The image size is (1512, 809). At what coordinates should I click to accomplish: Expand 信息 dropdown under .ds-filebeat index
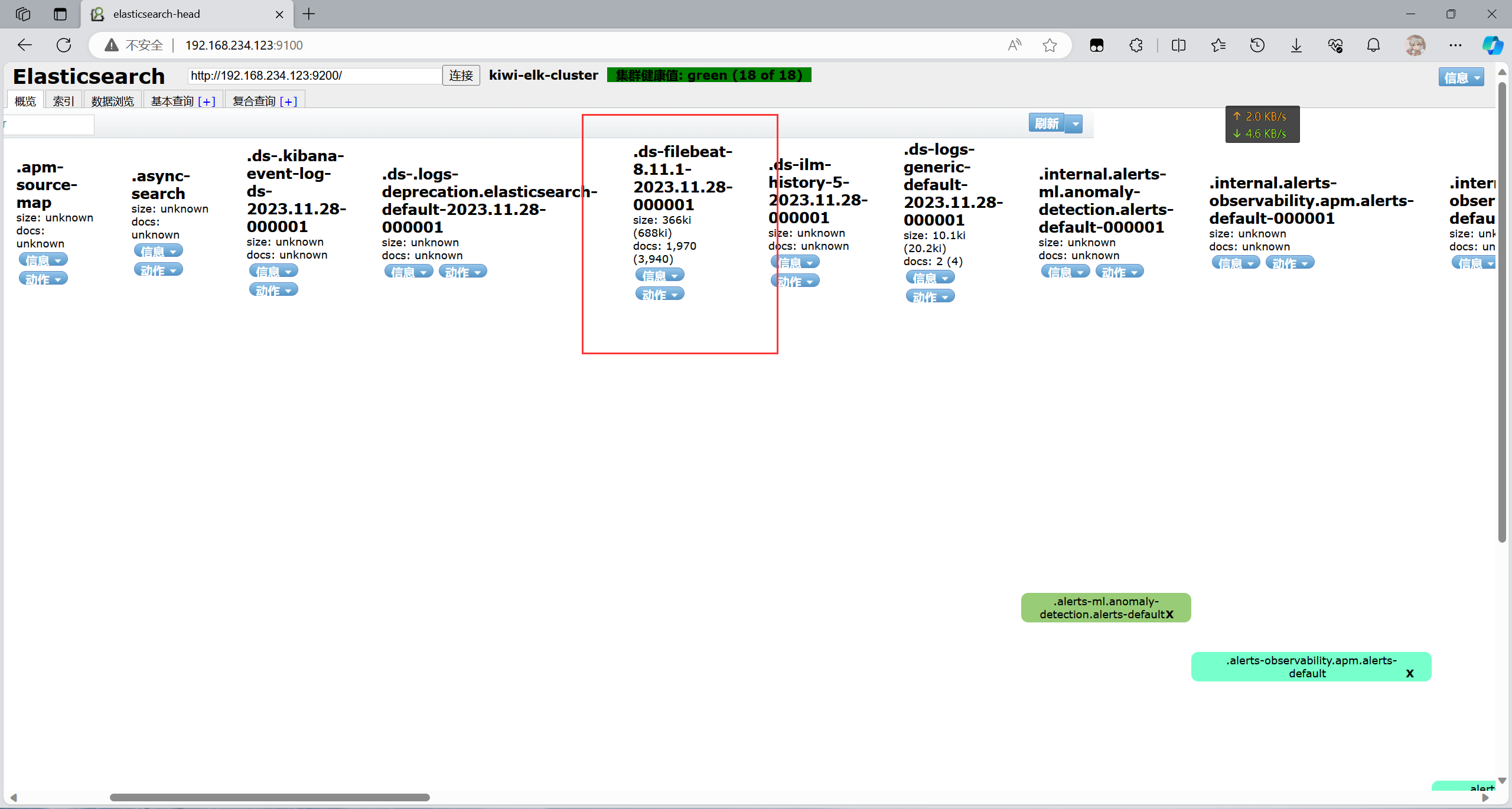[659, 275]
